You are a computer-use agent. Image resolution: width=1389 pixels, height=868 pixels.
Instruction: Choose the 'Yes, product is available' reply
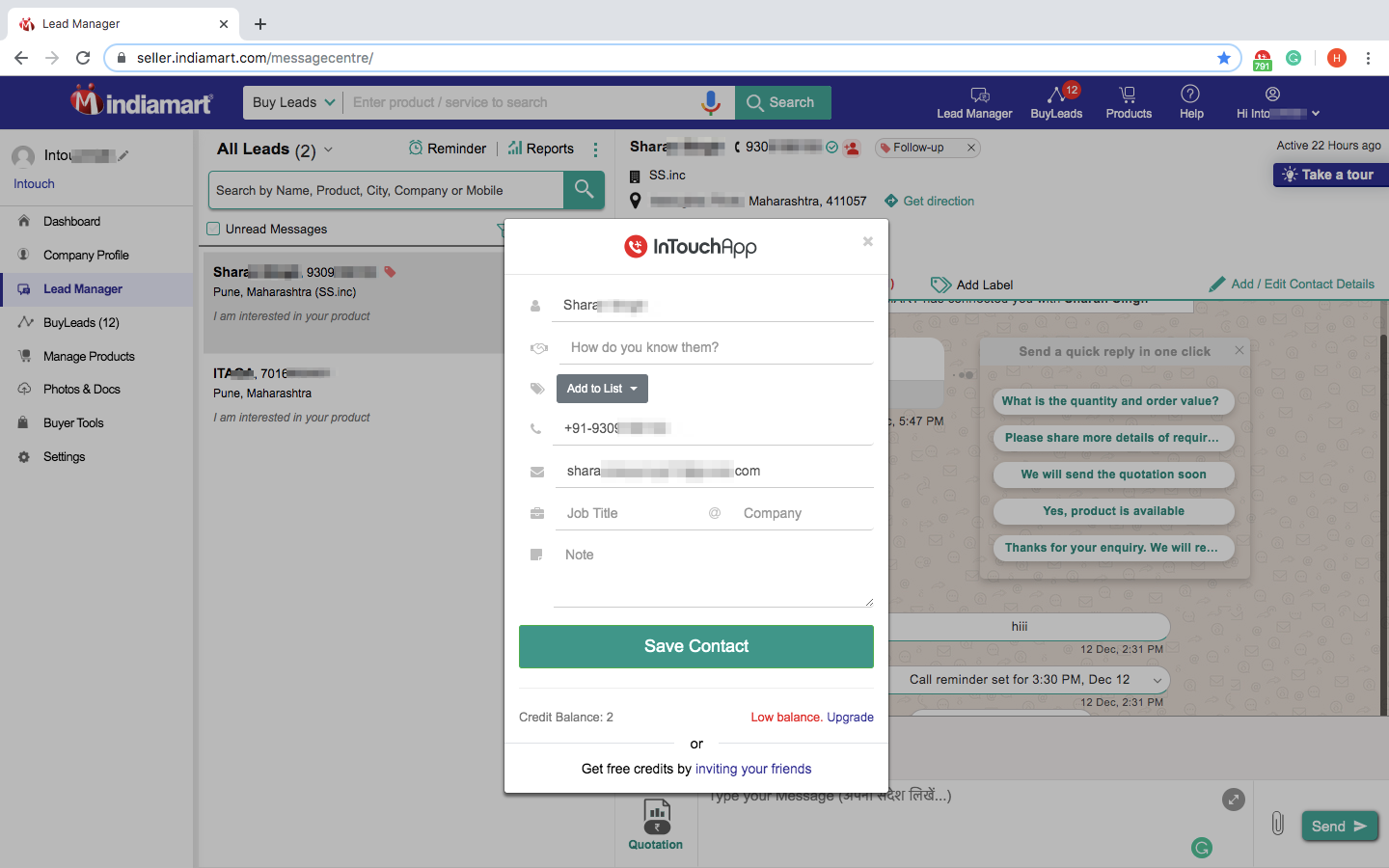point(1114,511)
